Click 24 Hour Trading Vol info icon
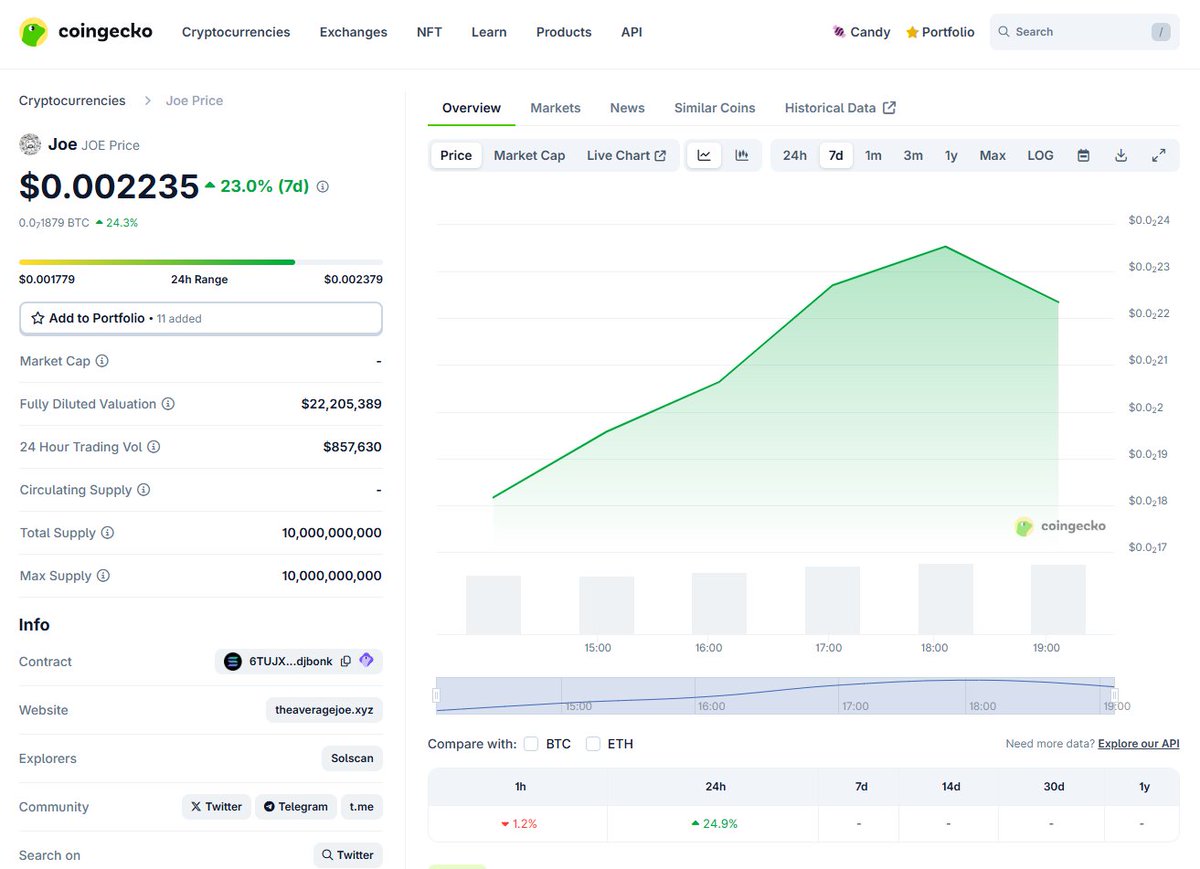The height and width of the screenshot is (869, 1200). (x=153, y=447)
